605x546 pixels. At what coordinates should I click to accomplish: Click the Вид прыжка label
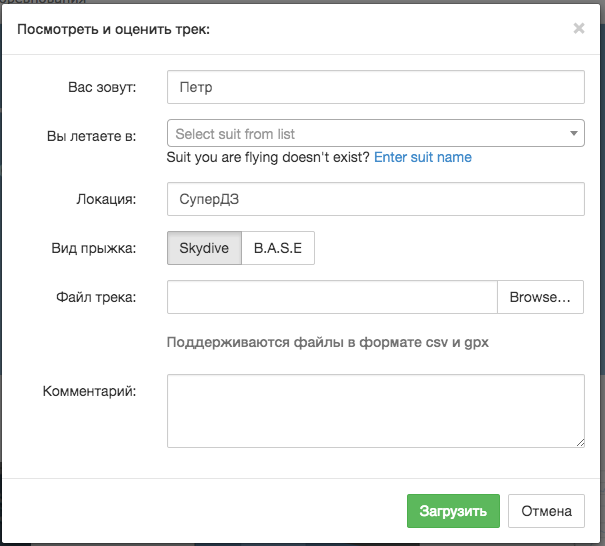coord(94,248)
